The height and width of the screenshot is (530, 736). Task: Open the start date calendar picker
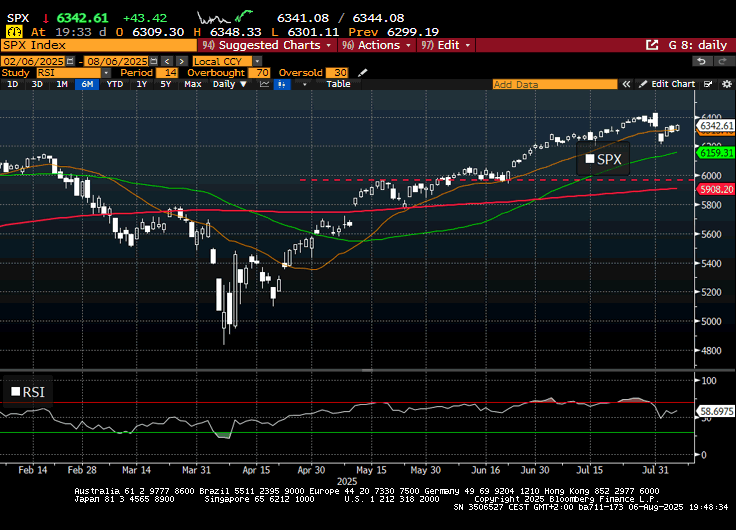click(70, 61)
